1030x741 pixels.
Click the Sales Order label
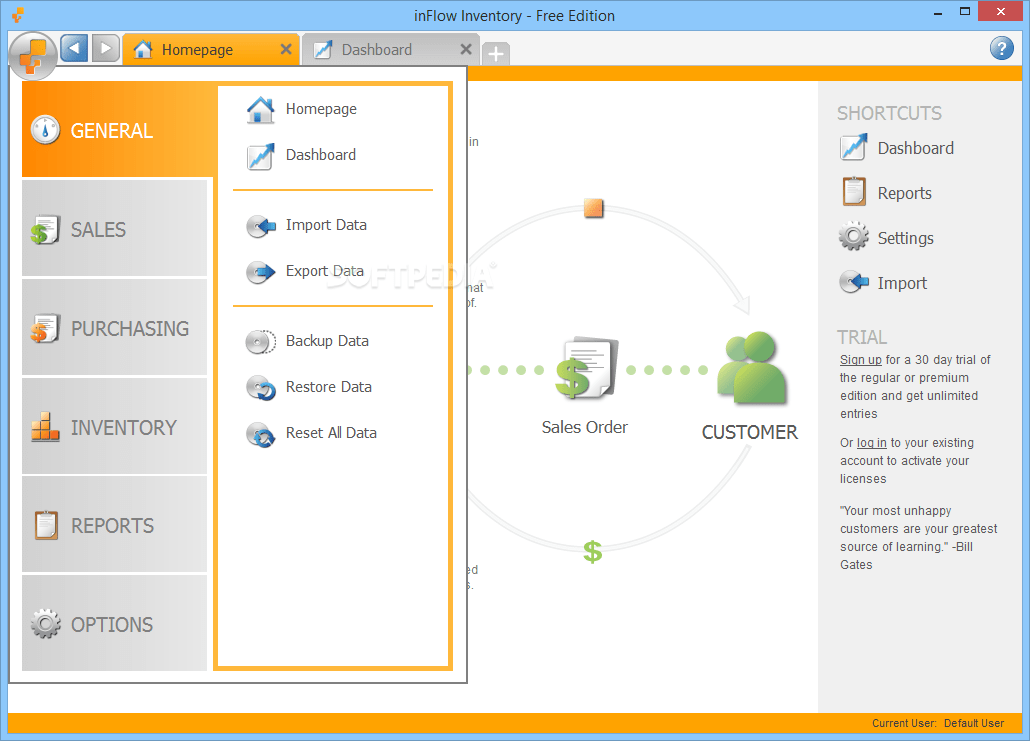(x=585, y=427)
